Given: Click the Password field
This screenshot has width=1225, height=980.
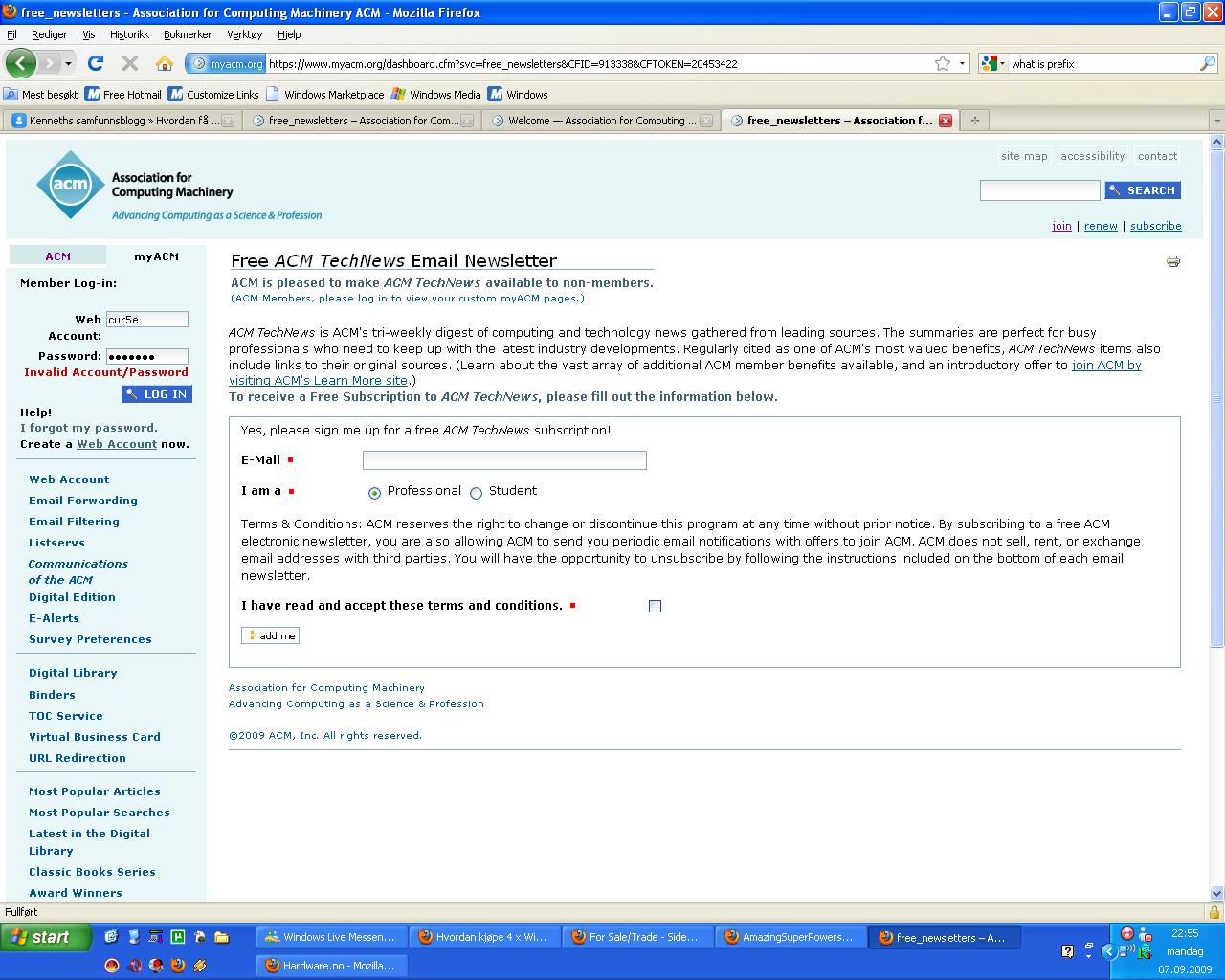Looking at the screenshot, I should click(x=147, y=356).
